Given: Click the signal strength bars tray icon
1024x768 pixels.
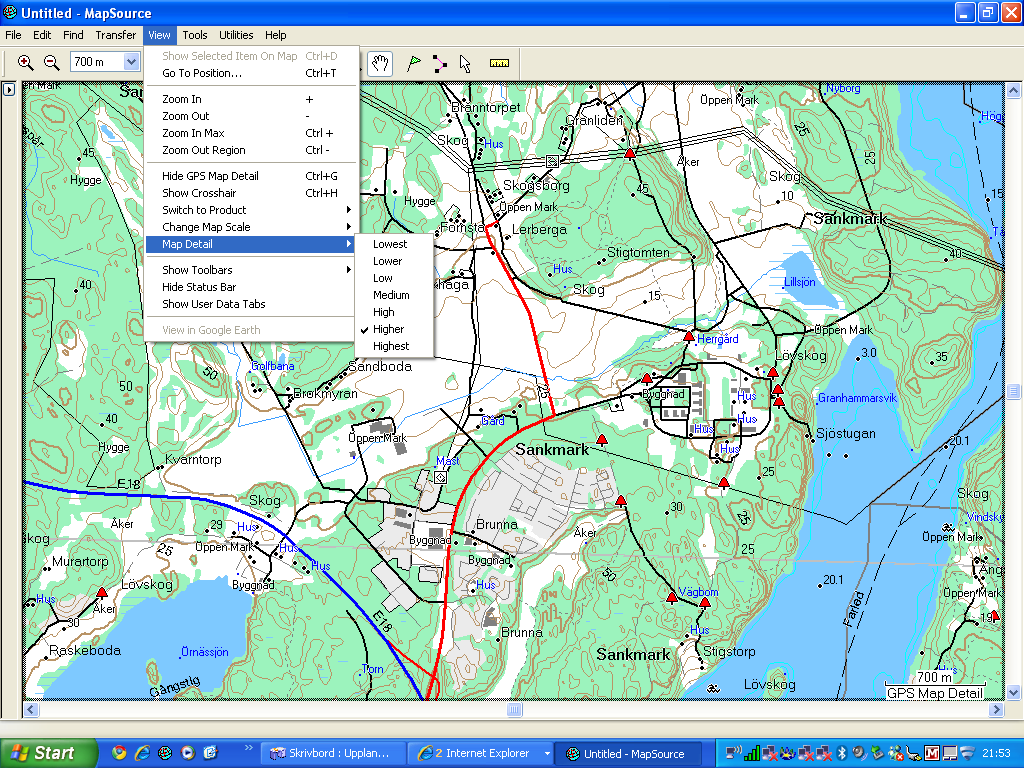Looking at the screenshot, I should point(752,754).
